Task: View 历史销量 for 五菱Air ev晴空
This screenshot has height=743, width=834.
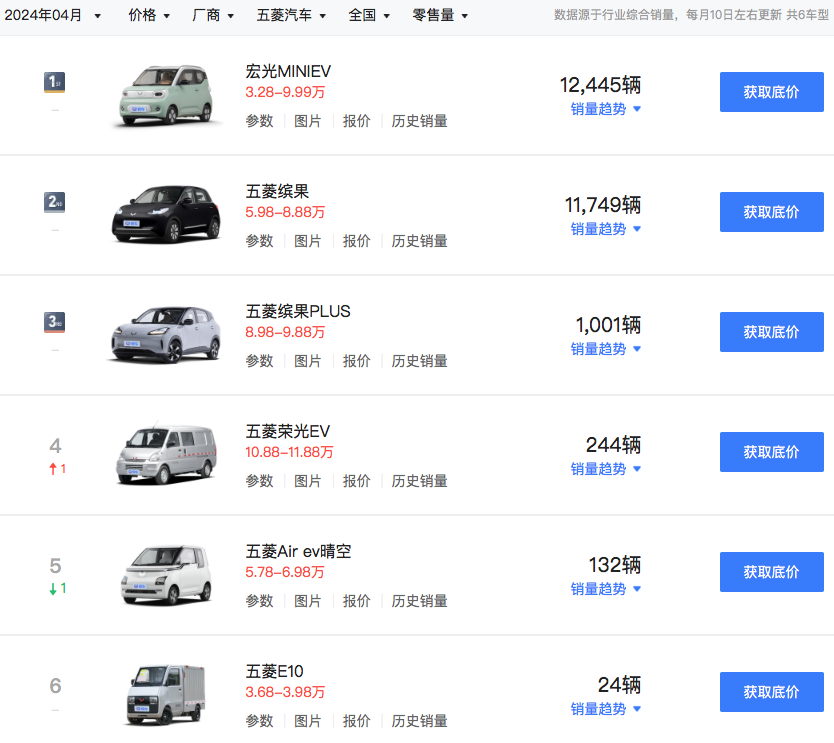Action: pyautogui.click(x=420, y=602)
